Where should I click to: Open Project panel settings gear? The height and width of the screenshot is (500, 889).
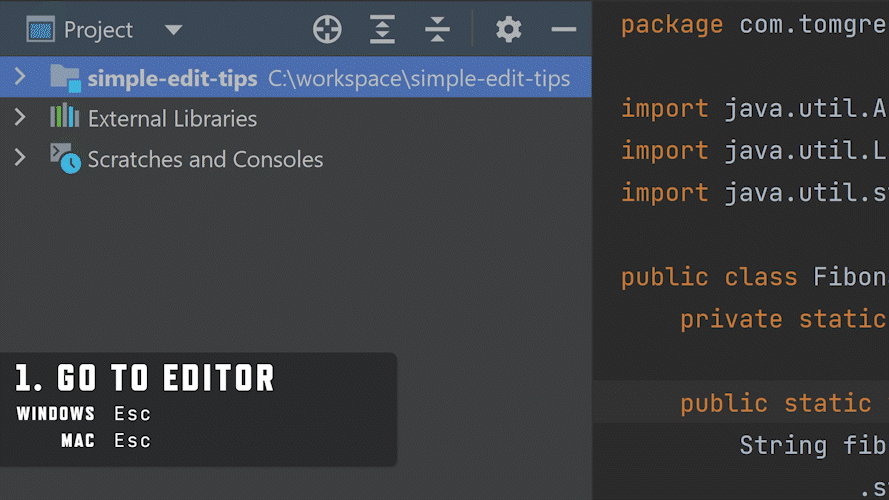click(509, 30)
